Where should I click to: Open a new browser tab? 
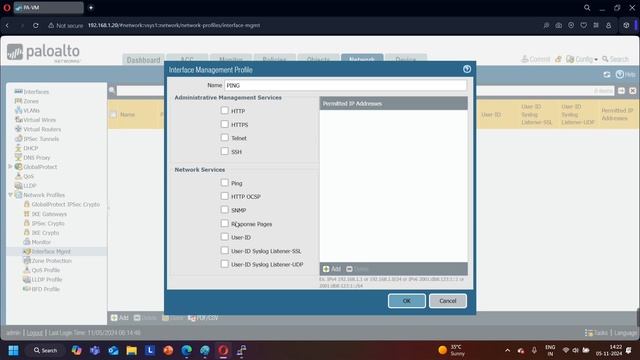point(91,7)
